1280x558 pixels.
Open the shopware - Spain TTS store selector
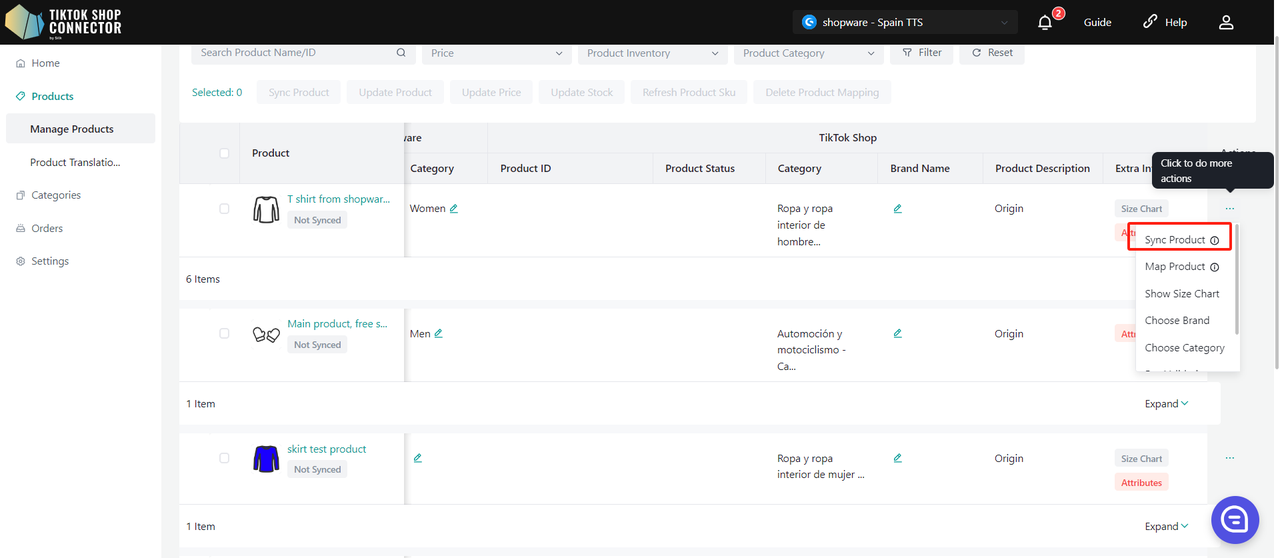905,22
